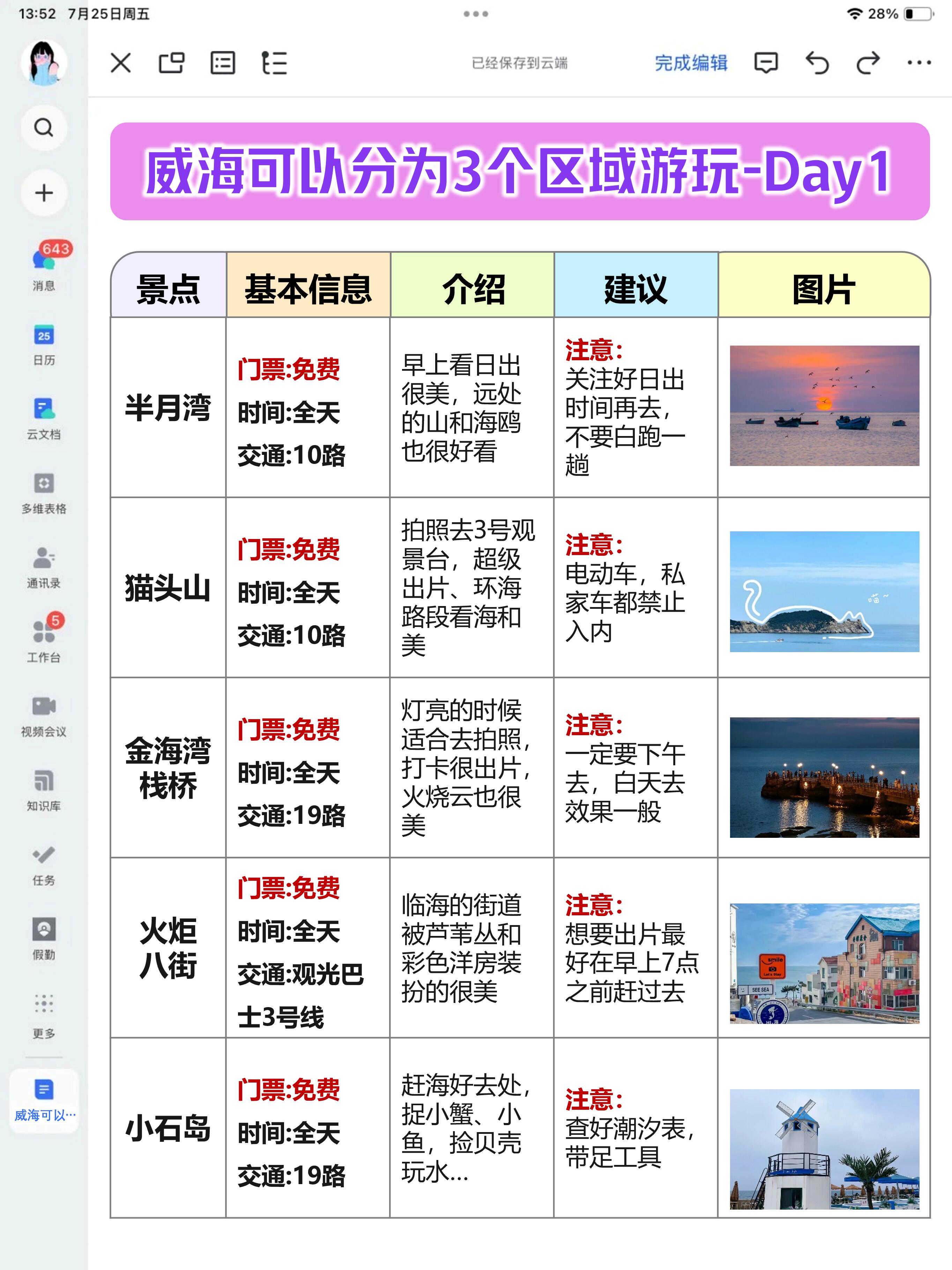Open the Tasks (任务) icon
The width and height of the screenshot is (952, 1270).
44,856
